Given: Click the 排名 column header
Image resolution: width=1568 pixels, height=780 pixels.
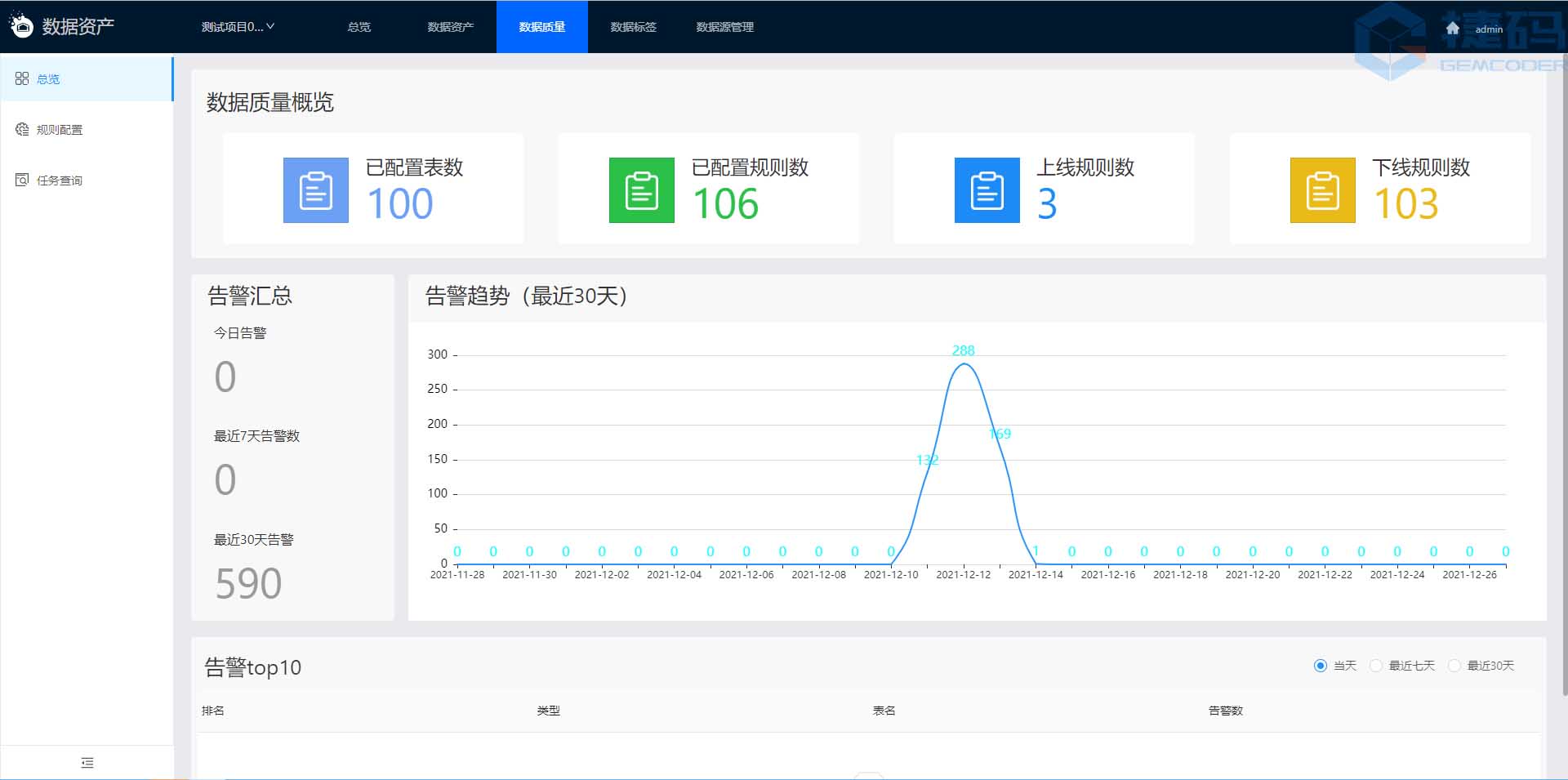Looking at the screenshot, I should click(x=213, y=711).
